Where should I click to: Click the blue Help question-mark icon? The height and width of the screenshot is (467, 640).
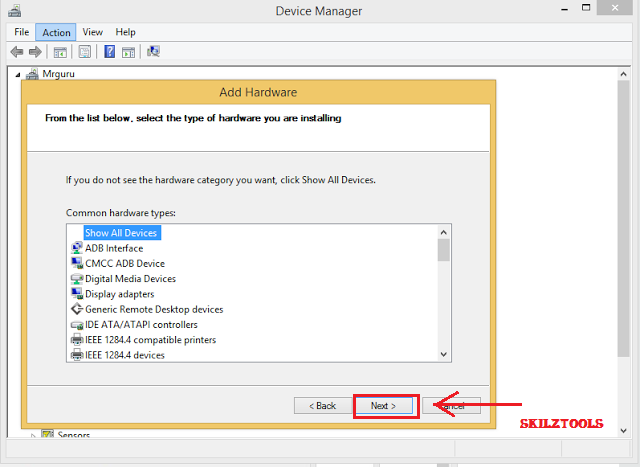109,51
